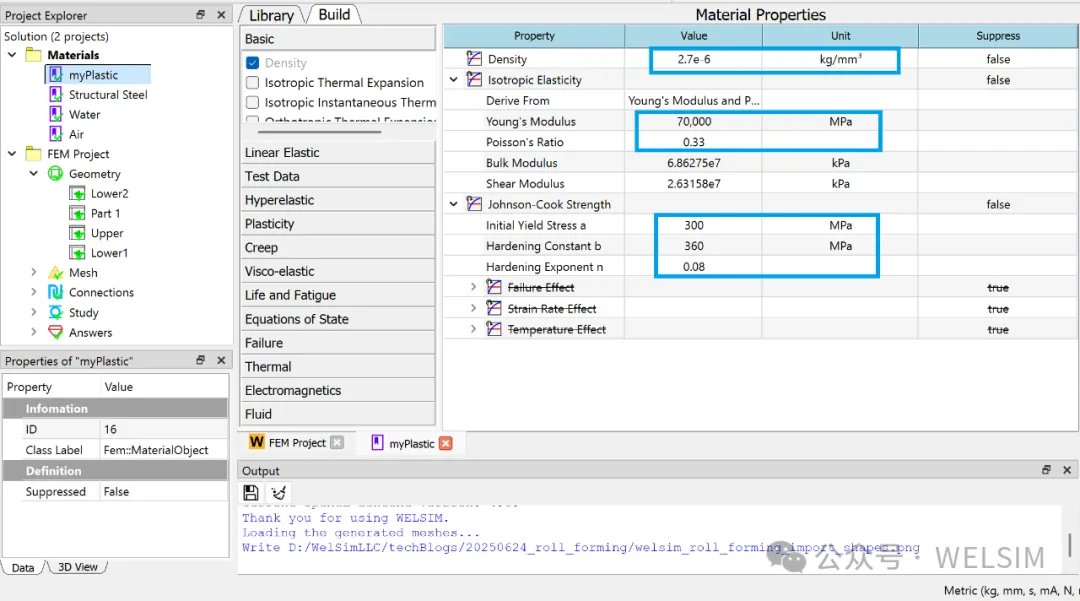Image resolution: width=1080 pixels, height=601 pixels.
Task: Click the Young's Modulus value 70,000
Action: (694, 121)
